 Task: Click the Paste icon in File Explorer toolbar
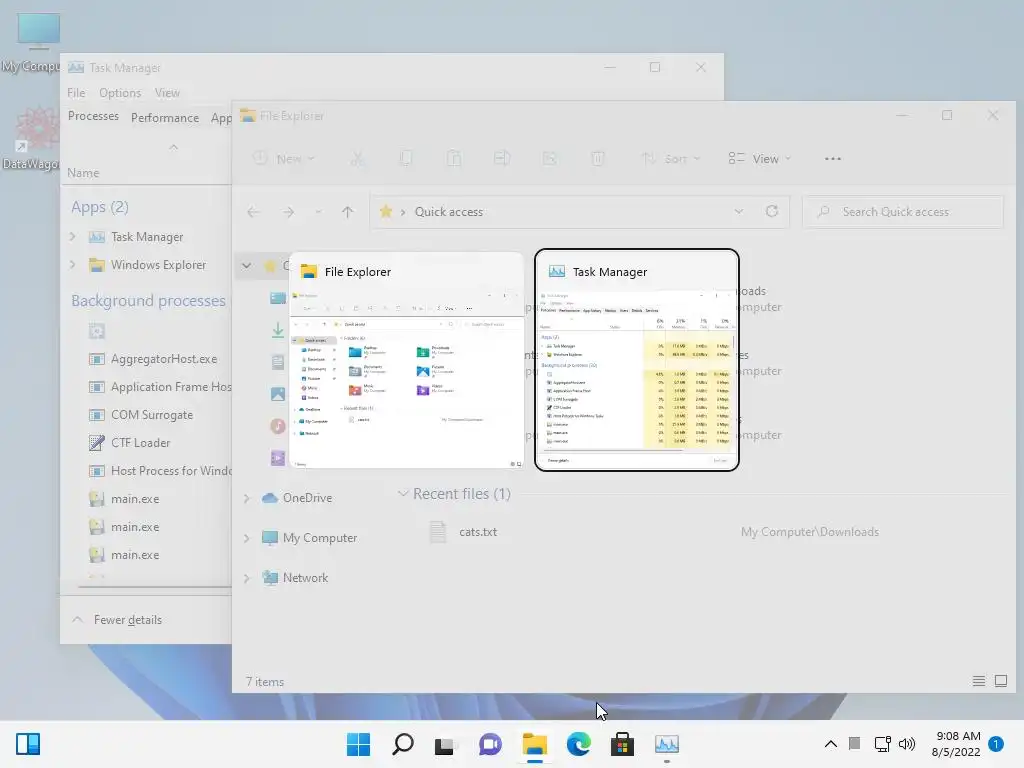pyautogui.click(x=454, y=159)
